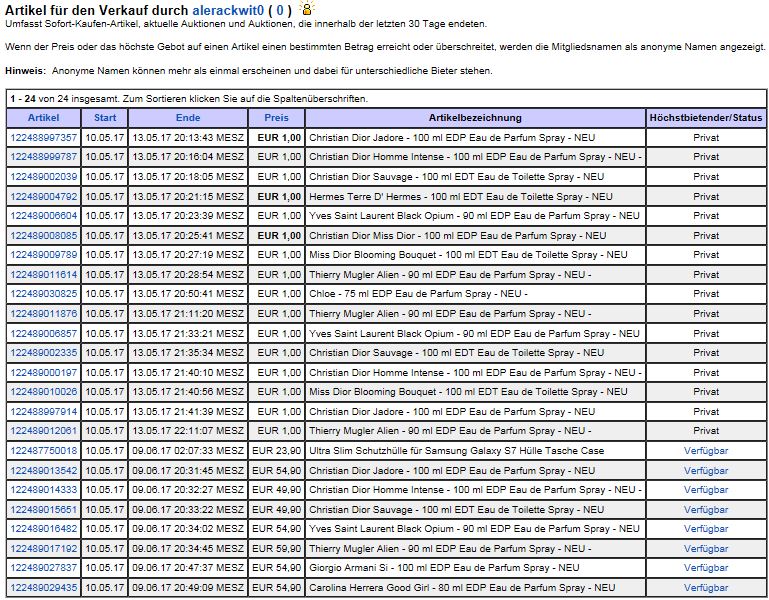Select title Hermes Terre D' Hermes
Screen dimensions: 769x600
click(x=461, y=197)
